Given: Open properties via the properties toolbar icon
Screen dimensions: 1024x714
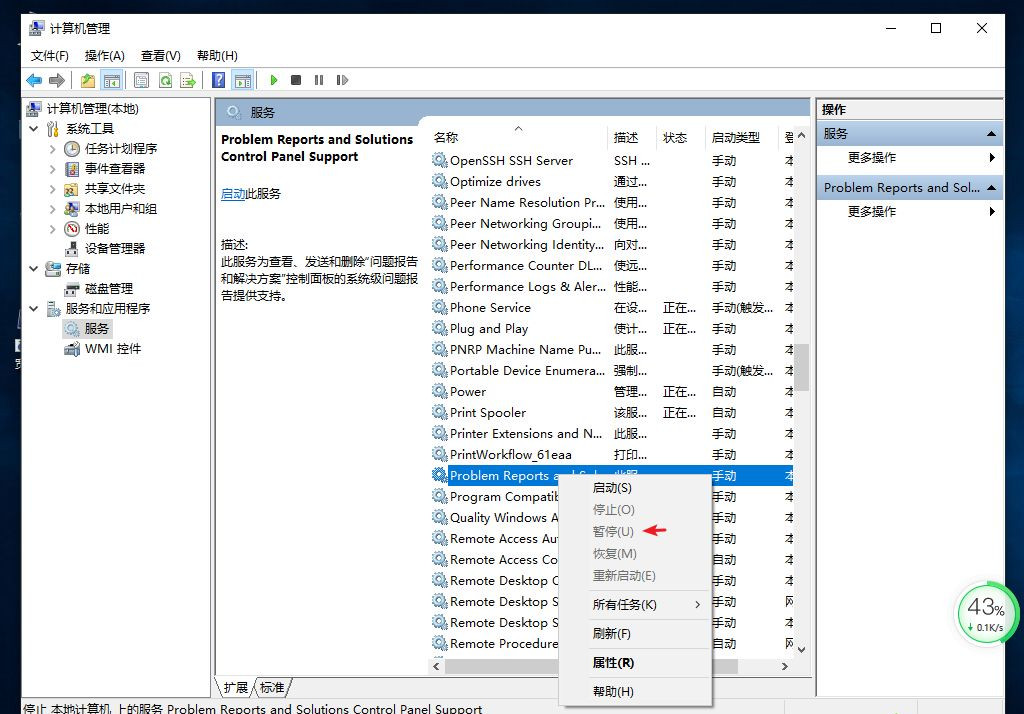Looking at the screenshot, I should click(x=142, y=80).
